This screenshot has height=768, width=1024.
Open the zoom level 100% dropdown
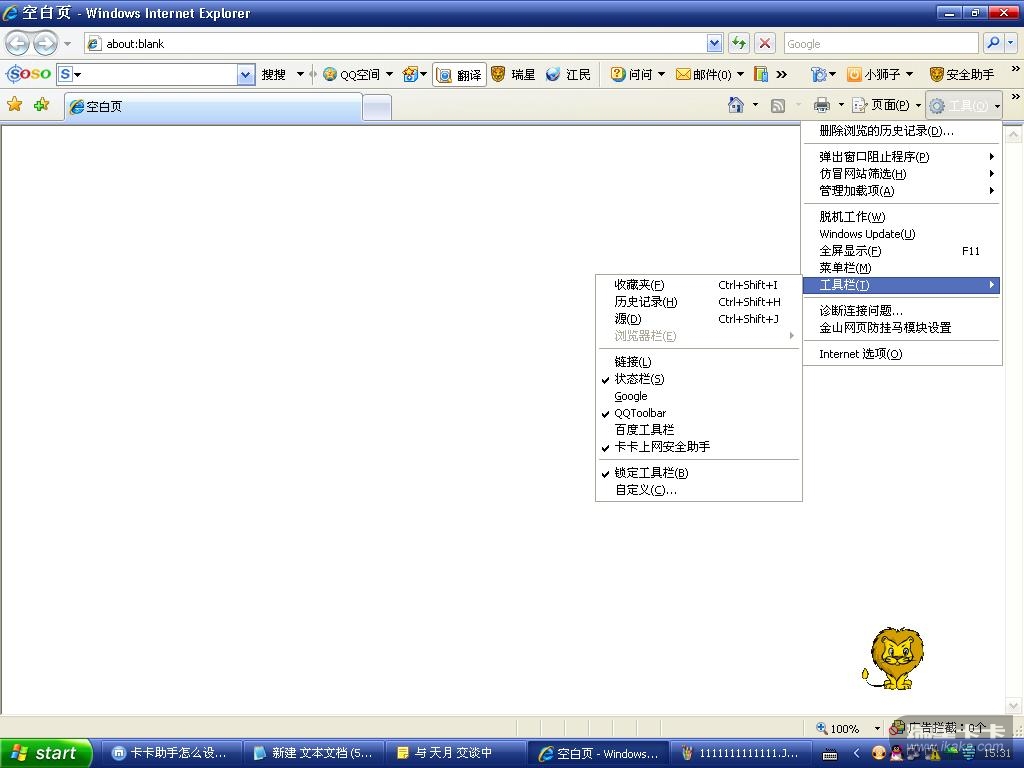pos(877,729)
